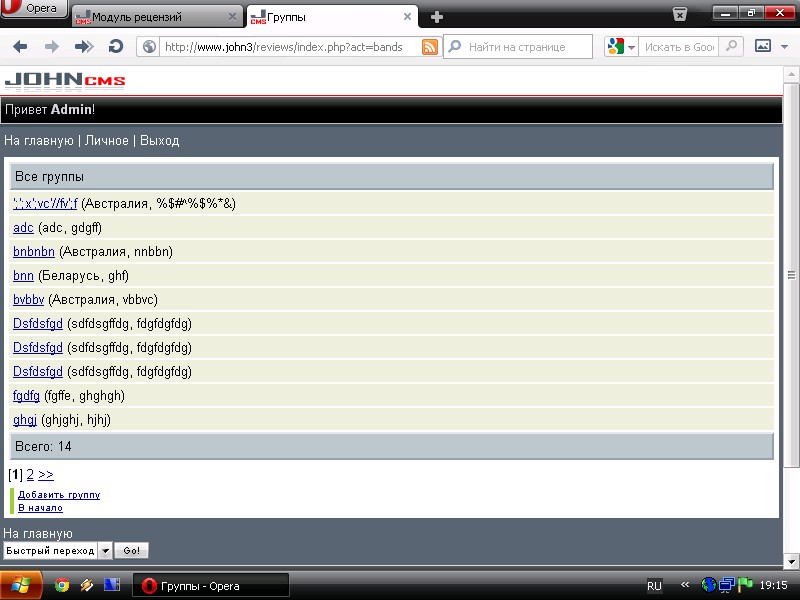
Task: Click the globe site info icon
Action: click(x=149, y=47)
